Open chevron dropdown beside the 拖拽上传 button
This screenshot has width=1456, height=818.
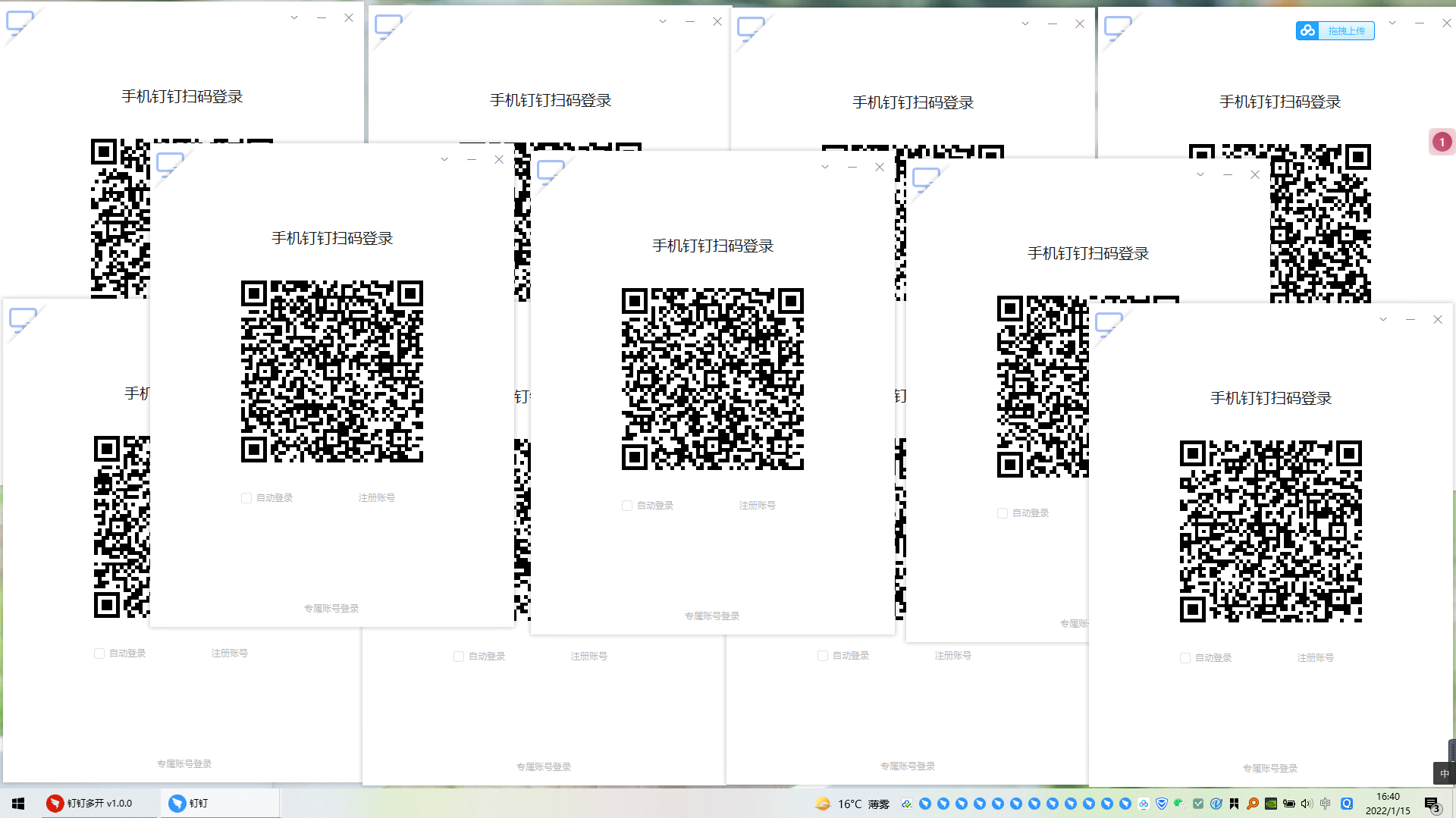click(x=1392, y=23)
